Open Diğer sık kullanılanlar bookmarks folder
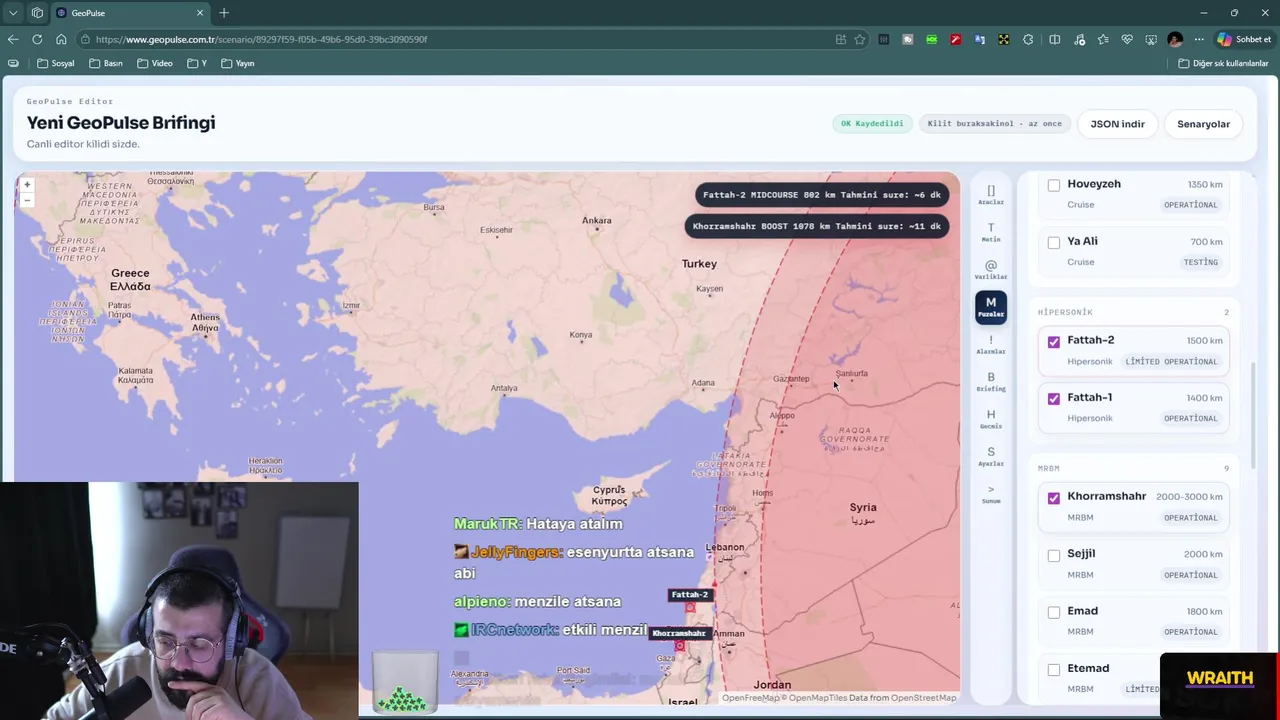 coord(1223,63)
